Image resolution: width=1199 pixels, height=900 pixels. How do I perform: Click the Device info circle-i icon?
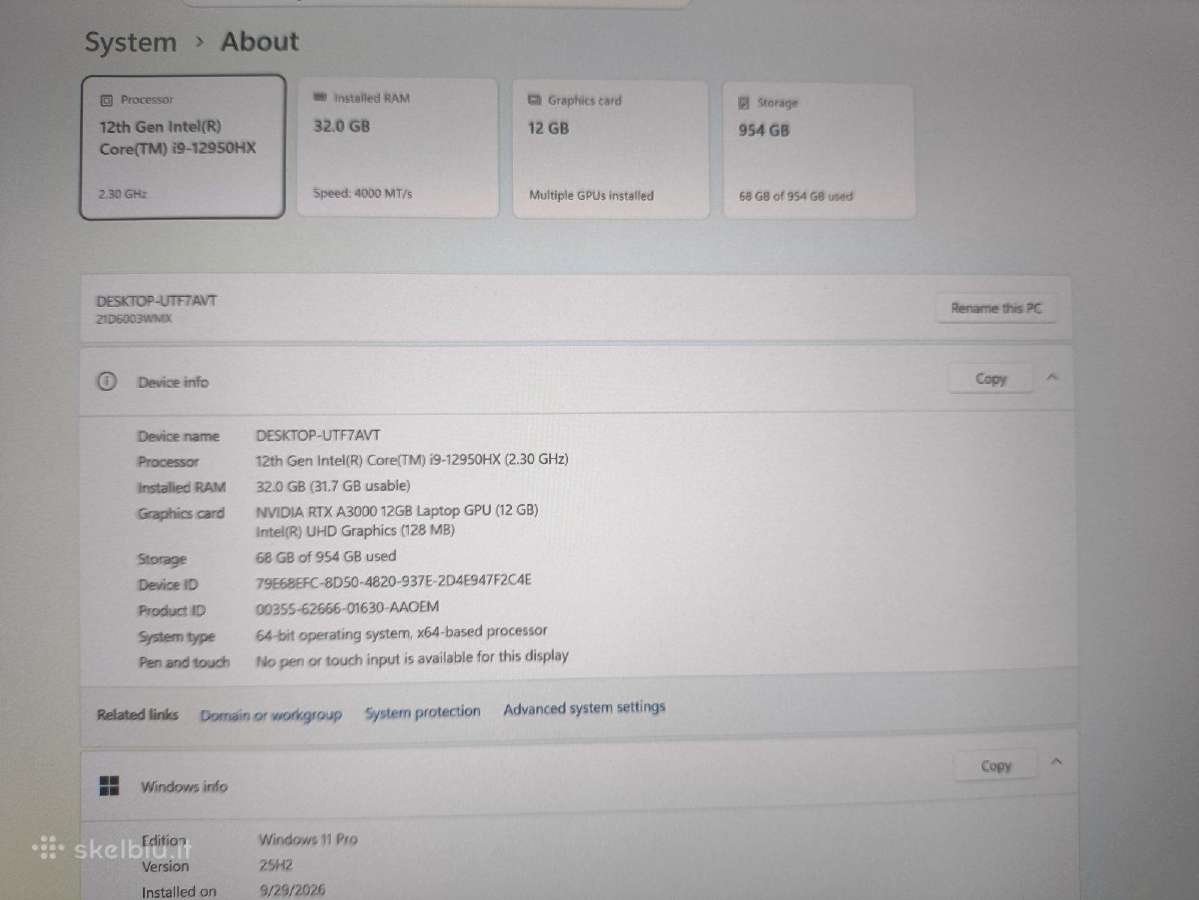pyautogui.click(x=107, y=381)
